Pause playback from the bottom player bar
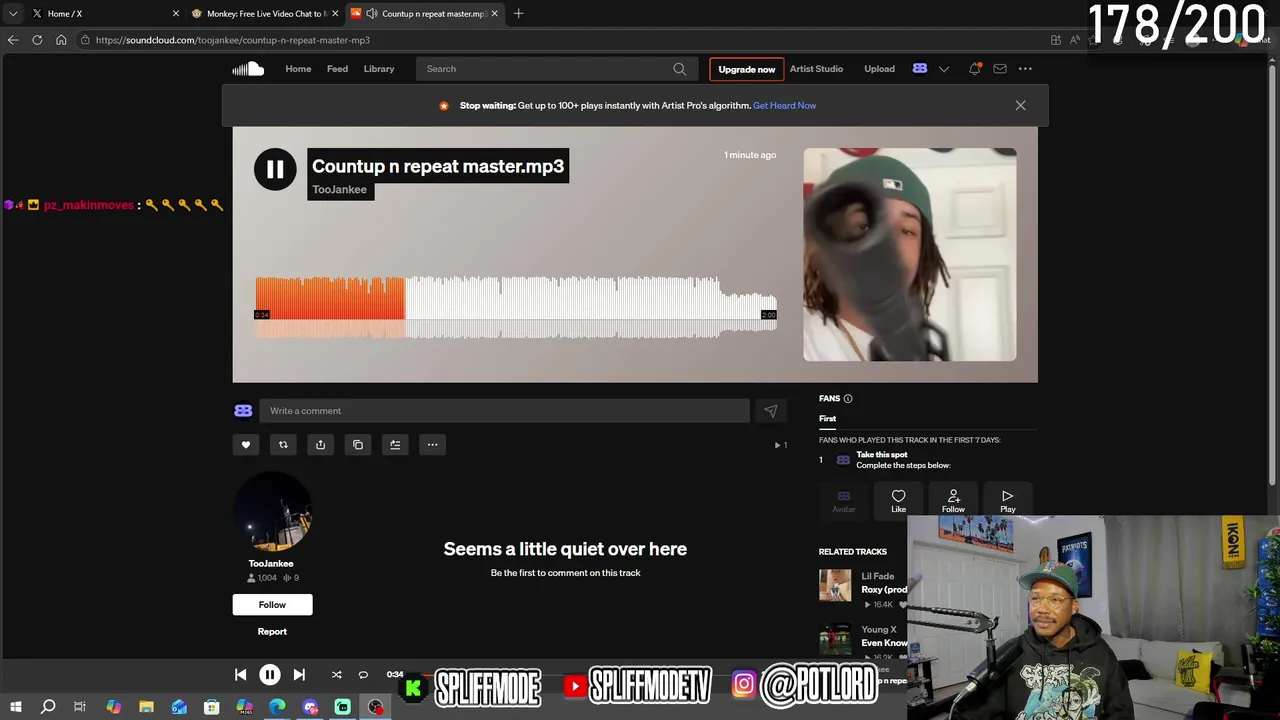Screen dimensions: 1280x720 point(270,675)
